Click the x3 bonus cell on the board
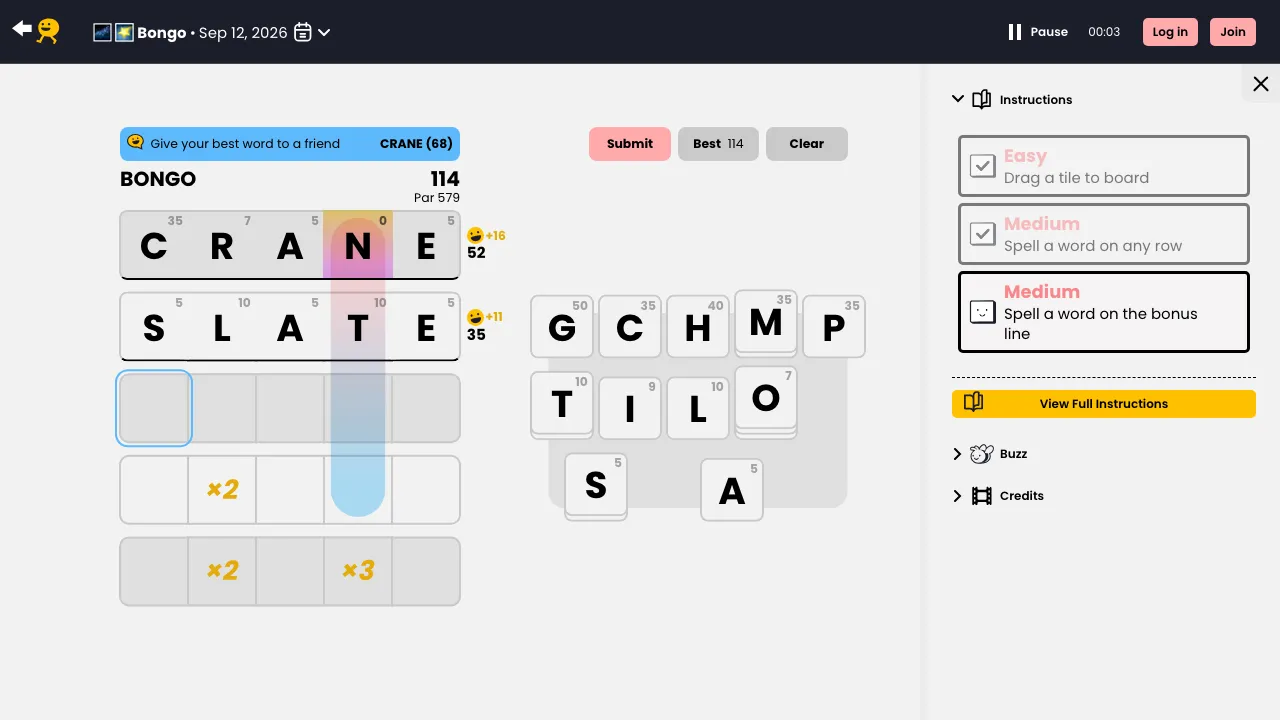Viewport: 1280px width, 720px height. (x=358, y=572)
